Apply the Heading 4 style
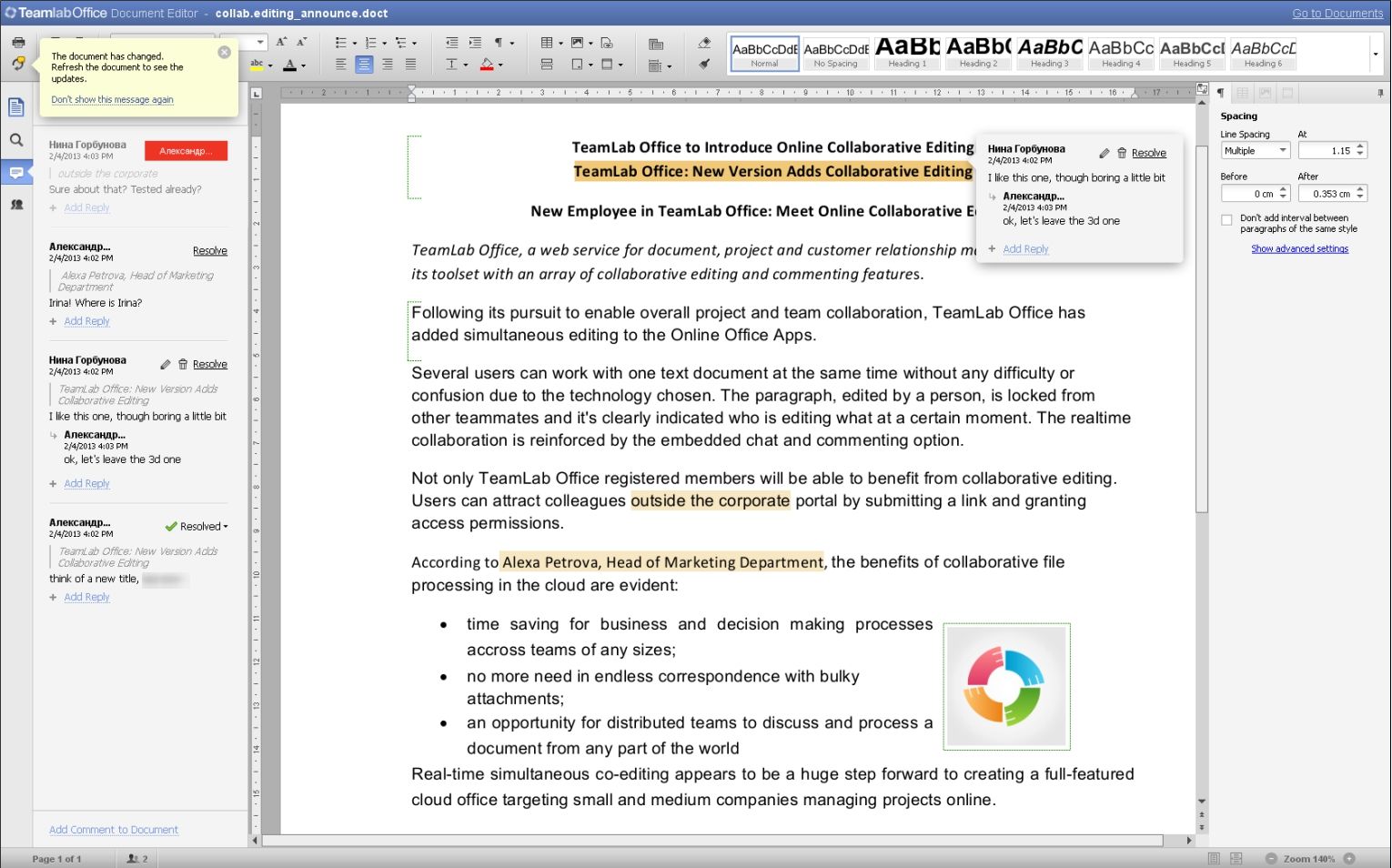The width and height of the screenshot is (1392, 868). [1120, 54]
